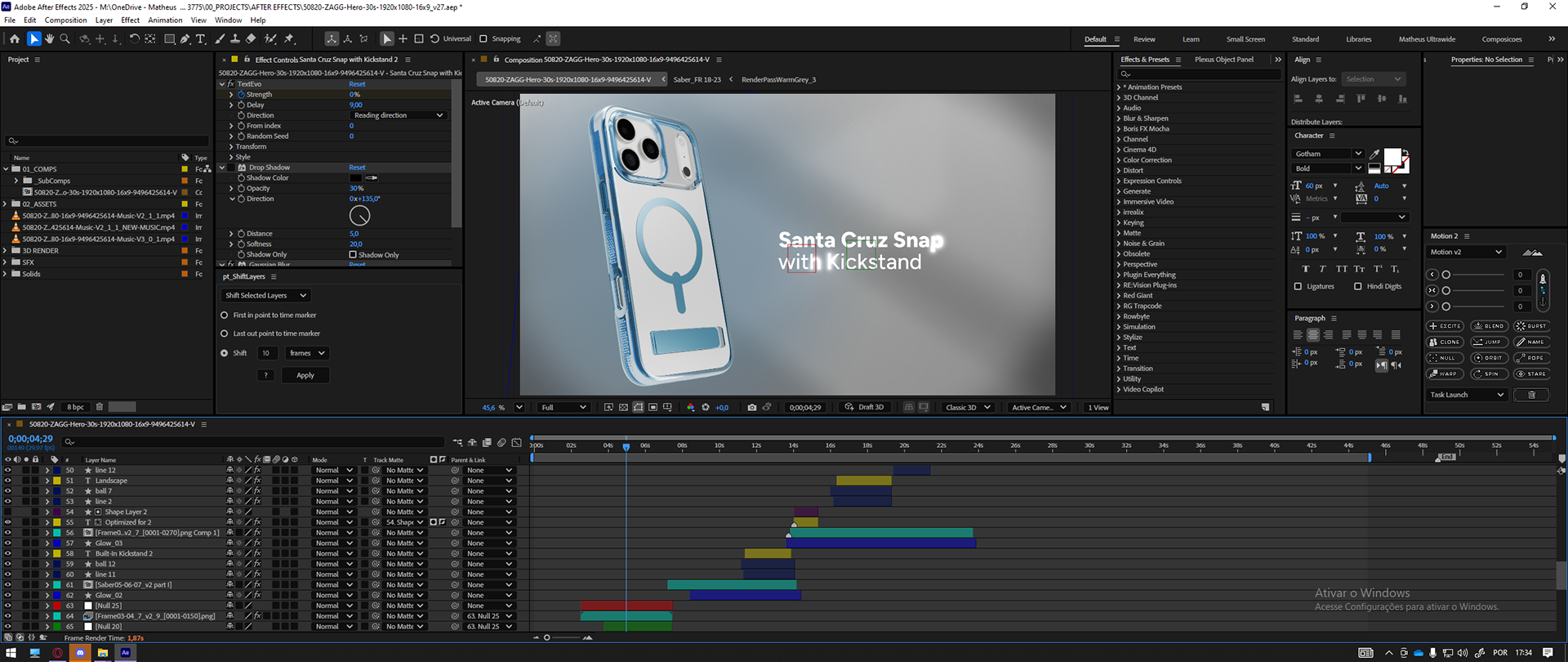Click the show channel RGB icon
Screen dimensions: 1568x662
(x=691, y=407)
